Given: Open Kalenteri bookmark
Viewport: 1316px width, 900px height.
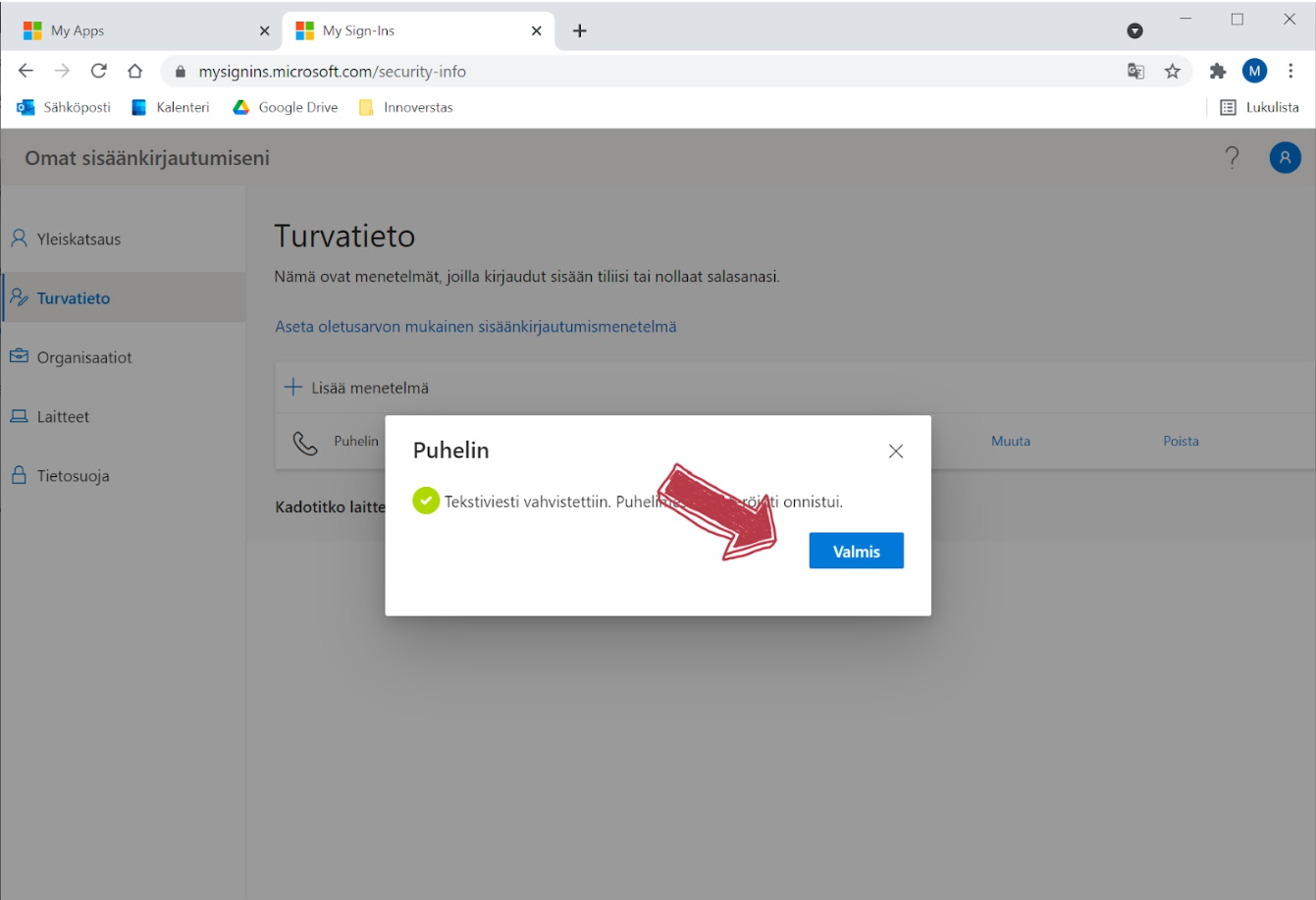Looking at the screenshot, I should tap(171, 107).
